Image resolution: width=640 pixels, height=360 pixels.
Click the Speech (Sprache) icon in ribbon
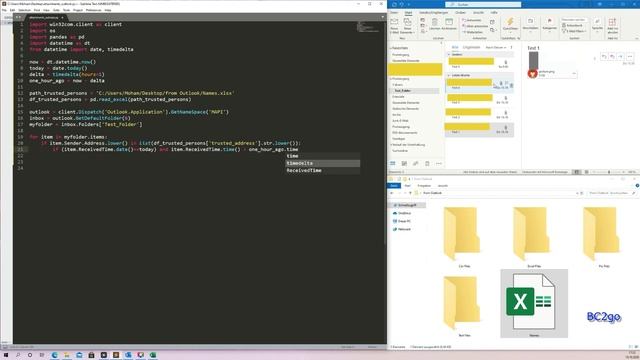tap(597, 21)
